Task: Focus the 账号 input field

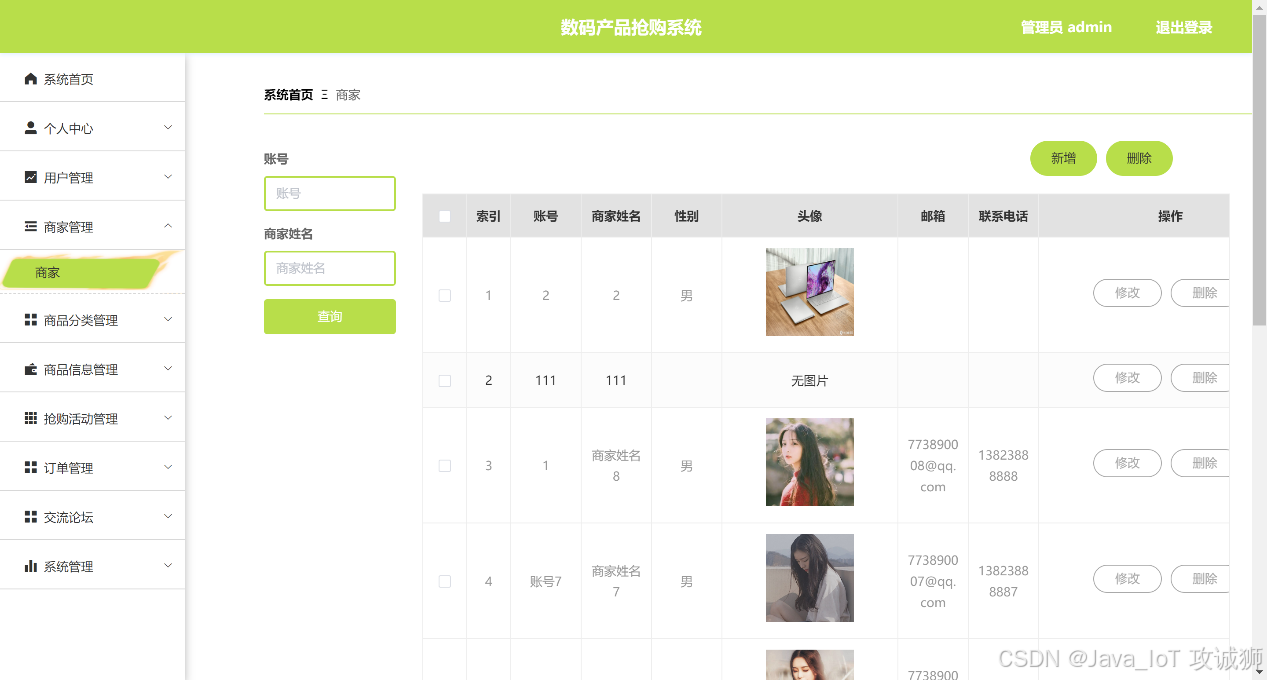Action: click(330, 193)
